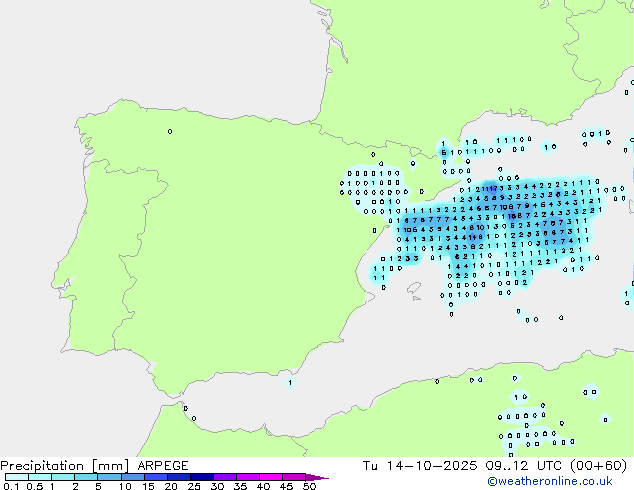Click the 15 to 20 mm legend swatch

tap(155, 477)
